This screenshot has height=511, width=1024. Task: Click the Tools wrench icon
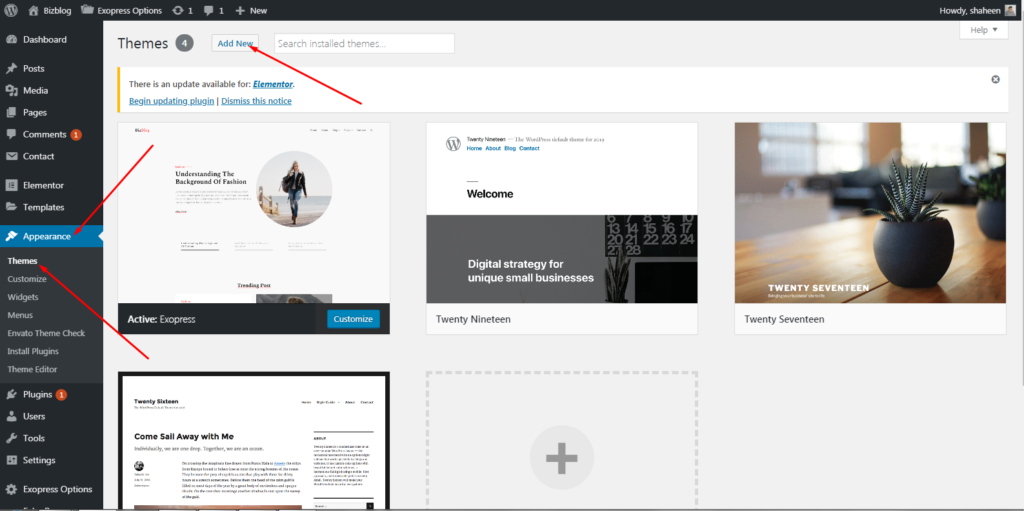point(11,438)
